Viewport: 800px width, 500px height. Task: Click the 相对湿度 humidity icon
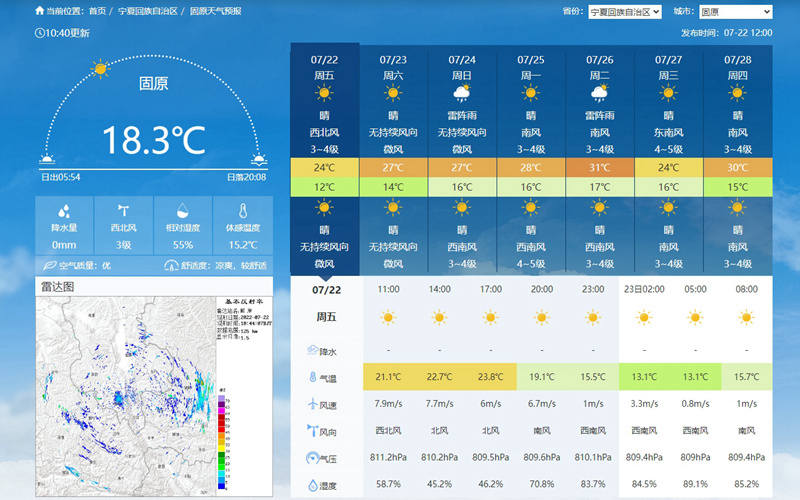click(183, 212)
